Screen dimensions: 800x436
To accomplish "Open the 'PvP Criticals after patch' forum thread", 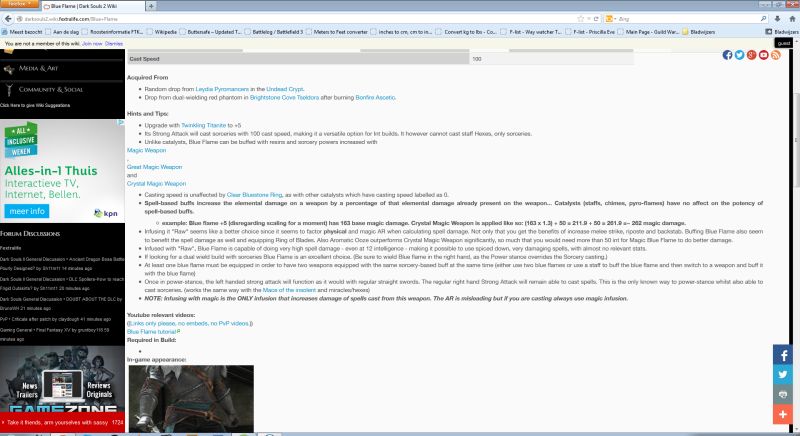I will tap(56, 319).
